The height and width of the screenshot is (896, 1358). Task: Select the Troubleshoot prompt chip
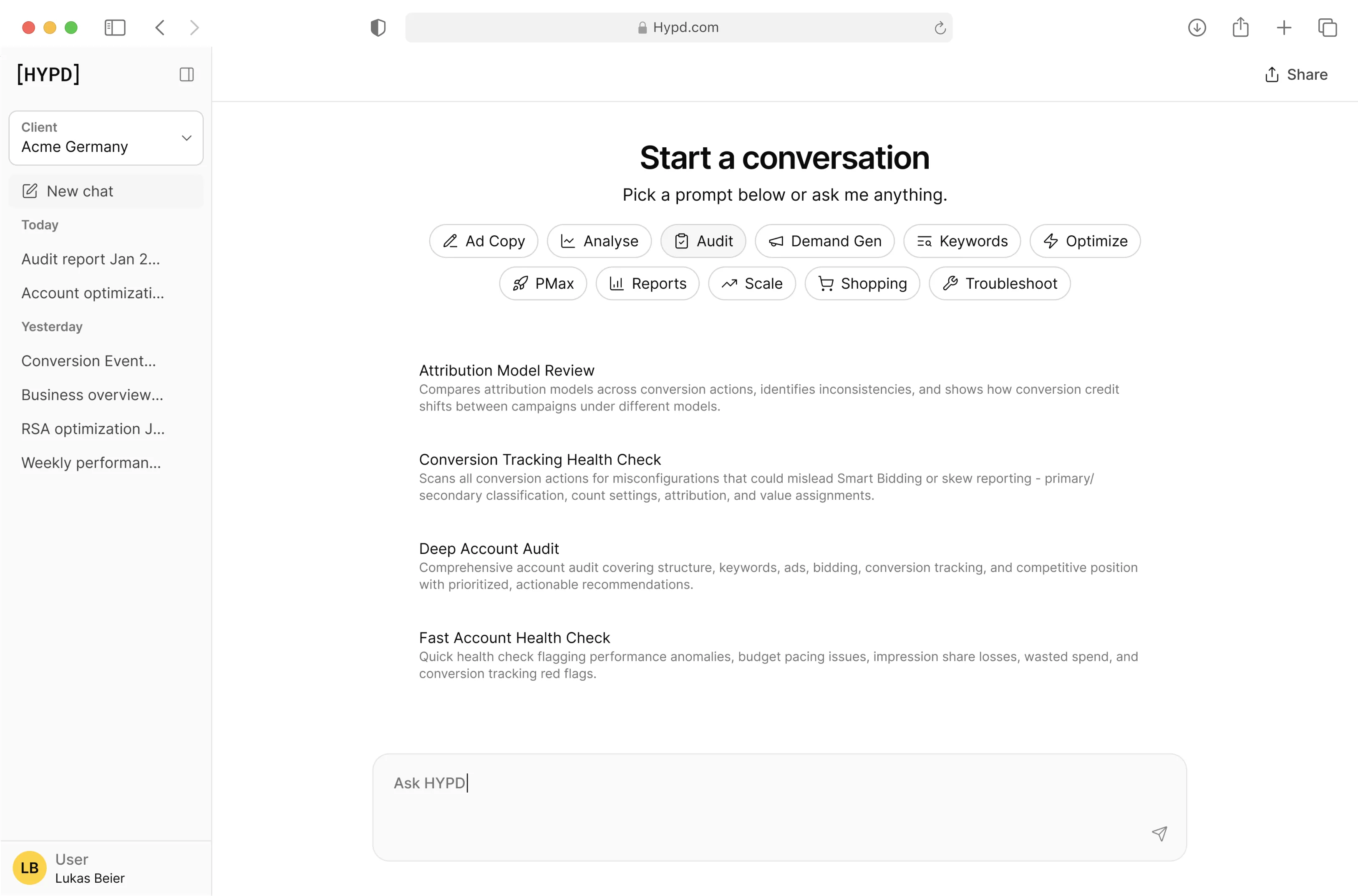(1000, 283)
